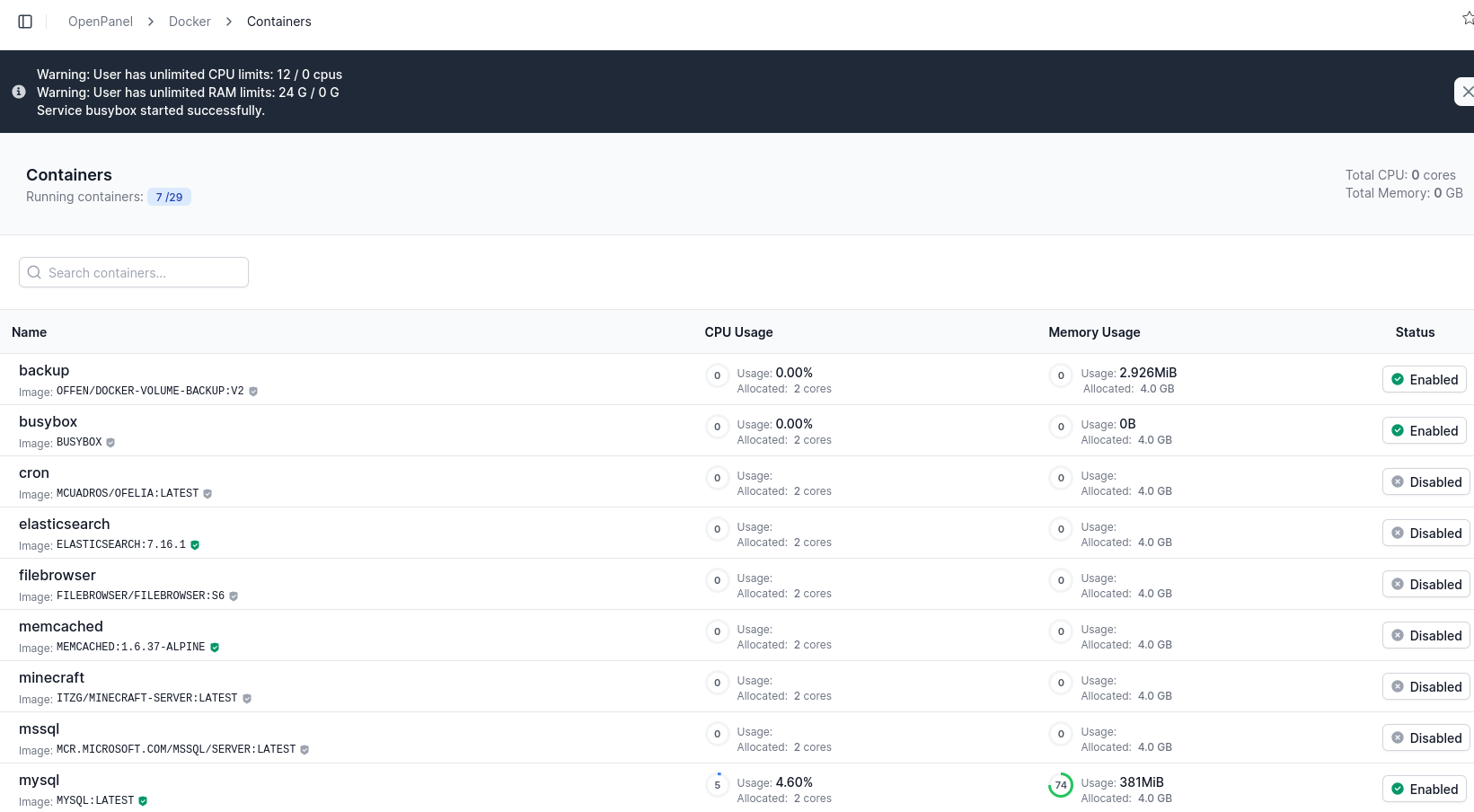The width and height of the screenshot is (1474, 812).
Task: Click the favorite star icon
Action: tap(1467, 19)
